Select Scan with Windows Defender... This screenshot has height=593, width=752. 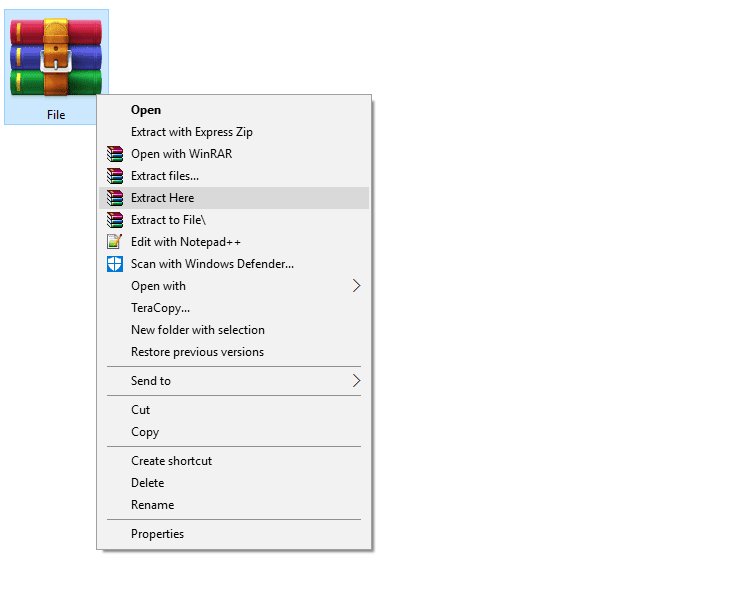(x=234, y=264)
